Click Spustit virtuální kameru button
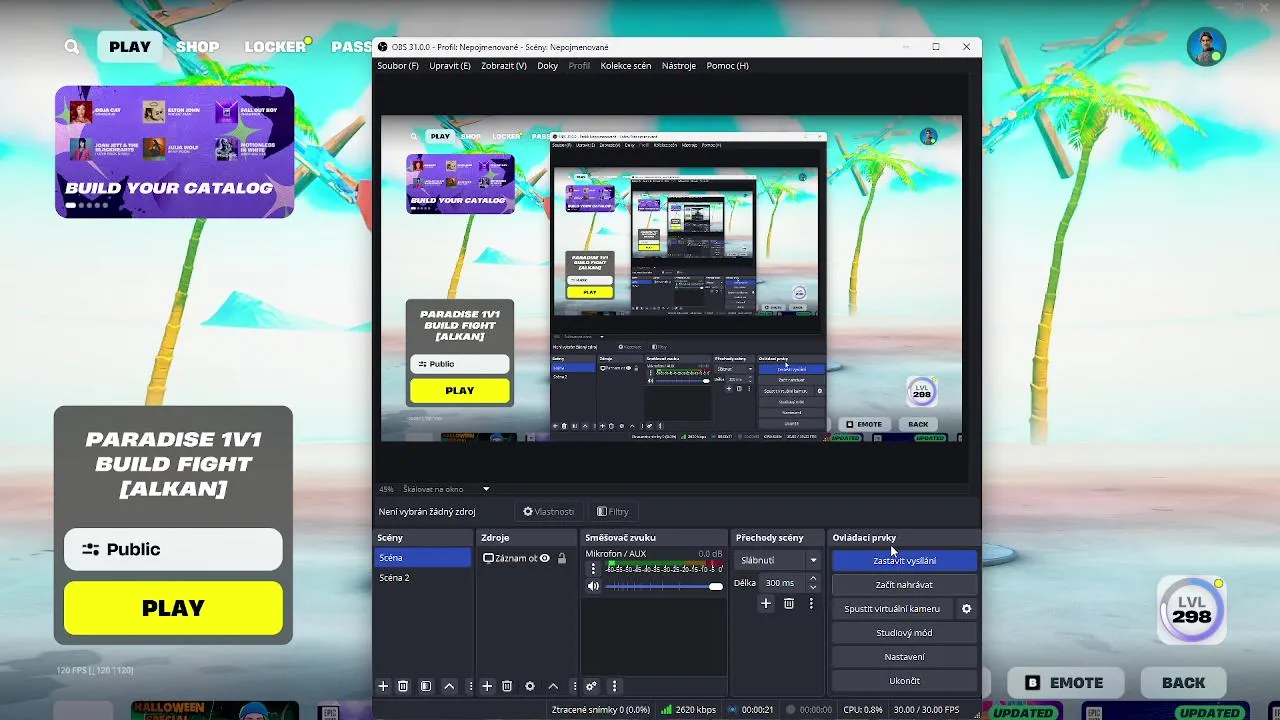This screenshot has width=1280, height=720. coord(892,608)
